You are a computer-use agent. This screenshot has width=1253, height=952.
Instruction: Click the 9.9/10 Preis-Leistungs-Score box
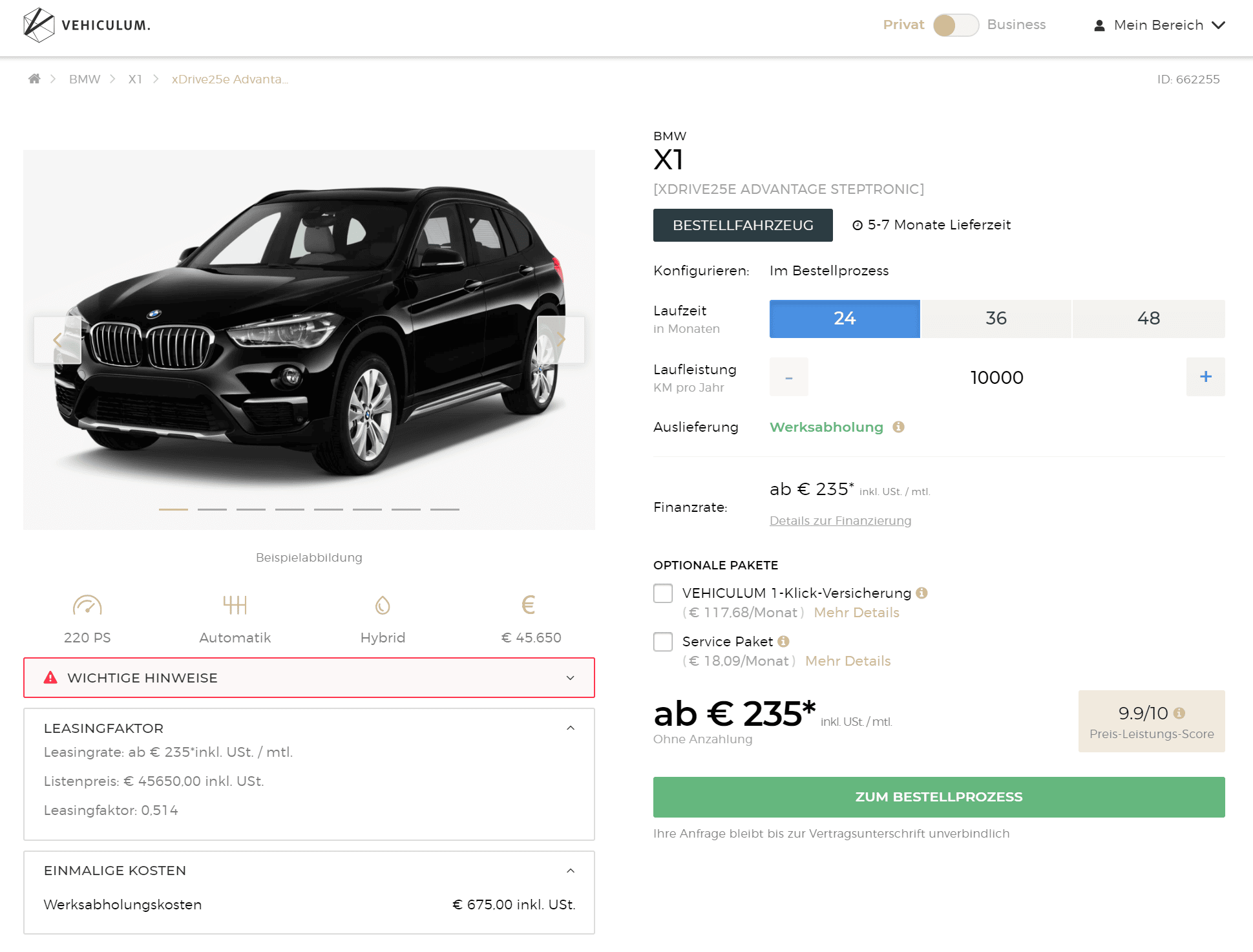1152,721
